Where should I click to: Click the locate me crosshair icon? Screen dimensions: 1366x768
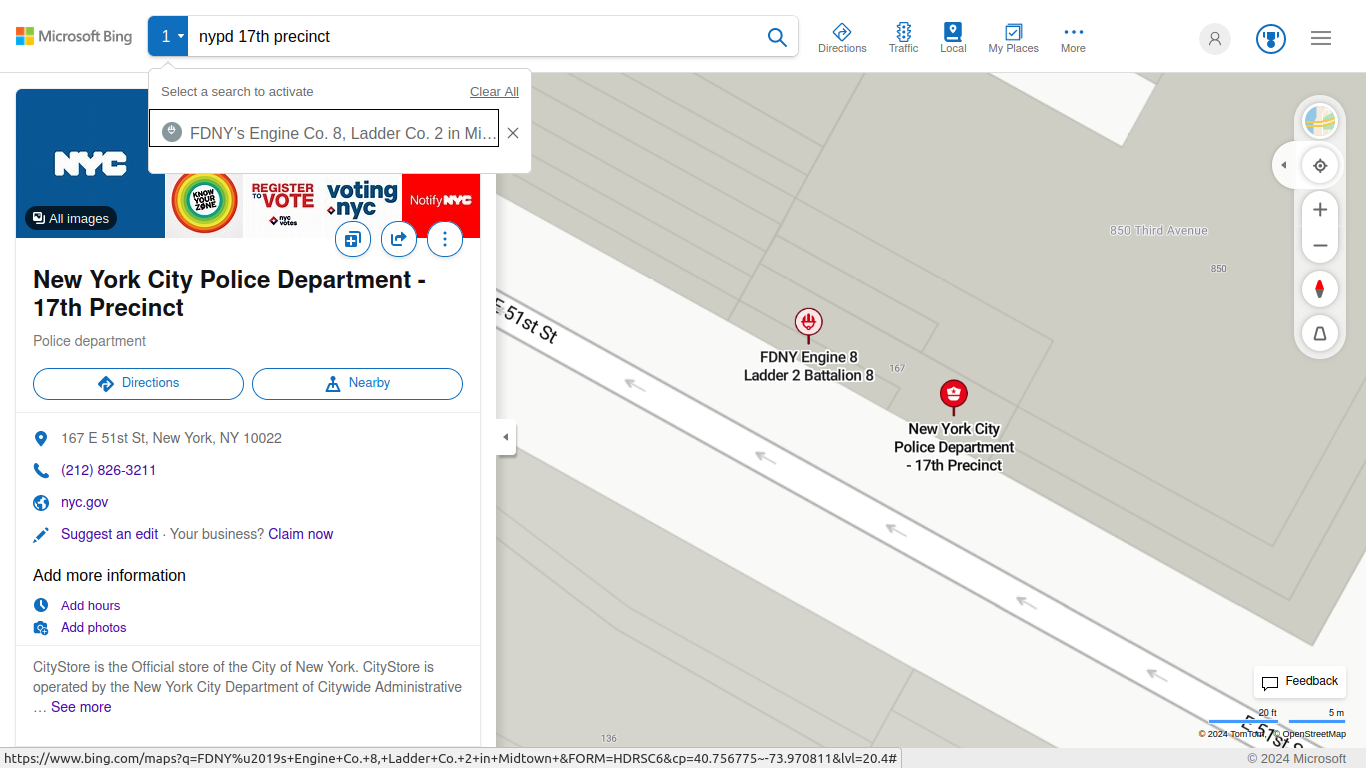(1320, 165)
